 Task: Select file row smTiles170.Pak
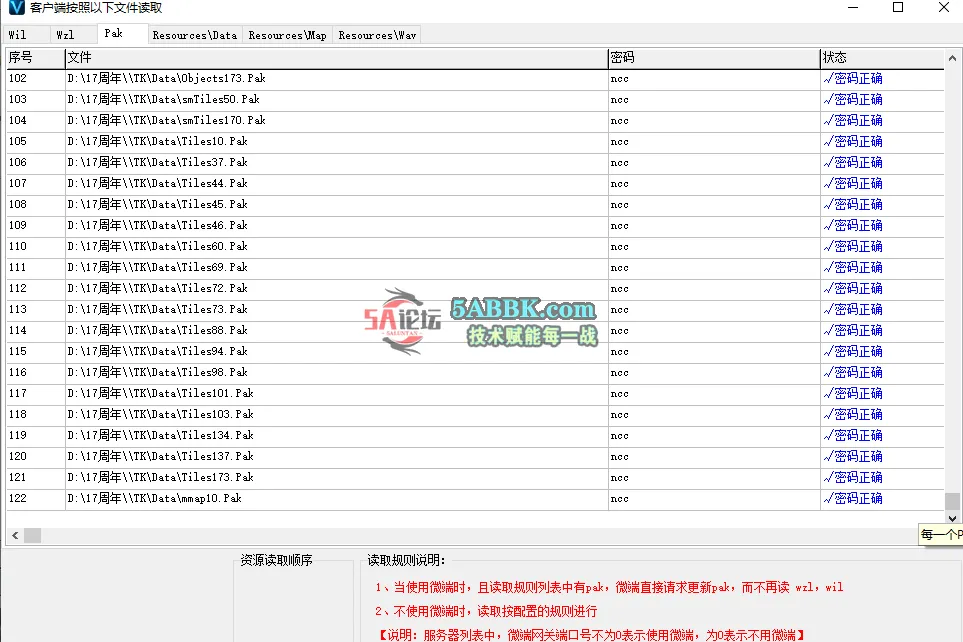point(475,120)
